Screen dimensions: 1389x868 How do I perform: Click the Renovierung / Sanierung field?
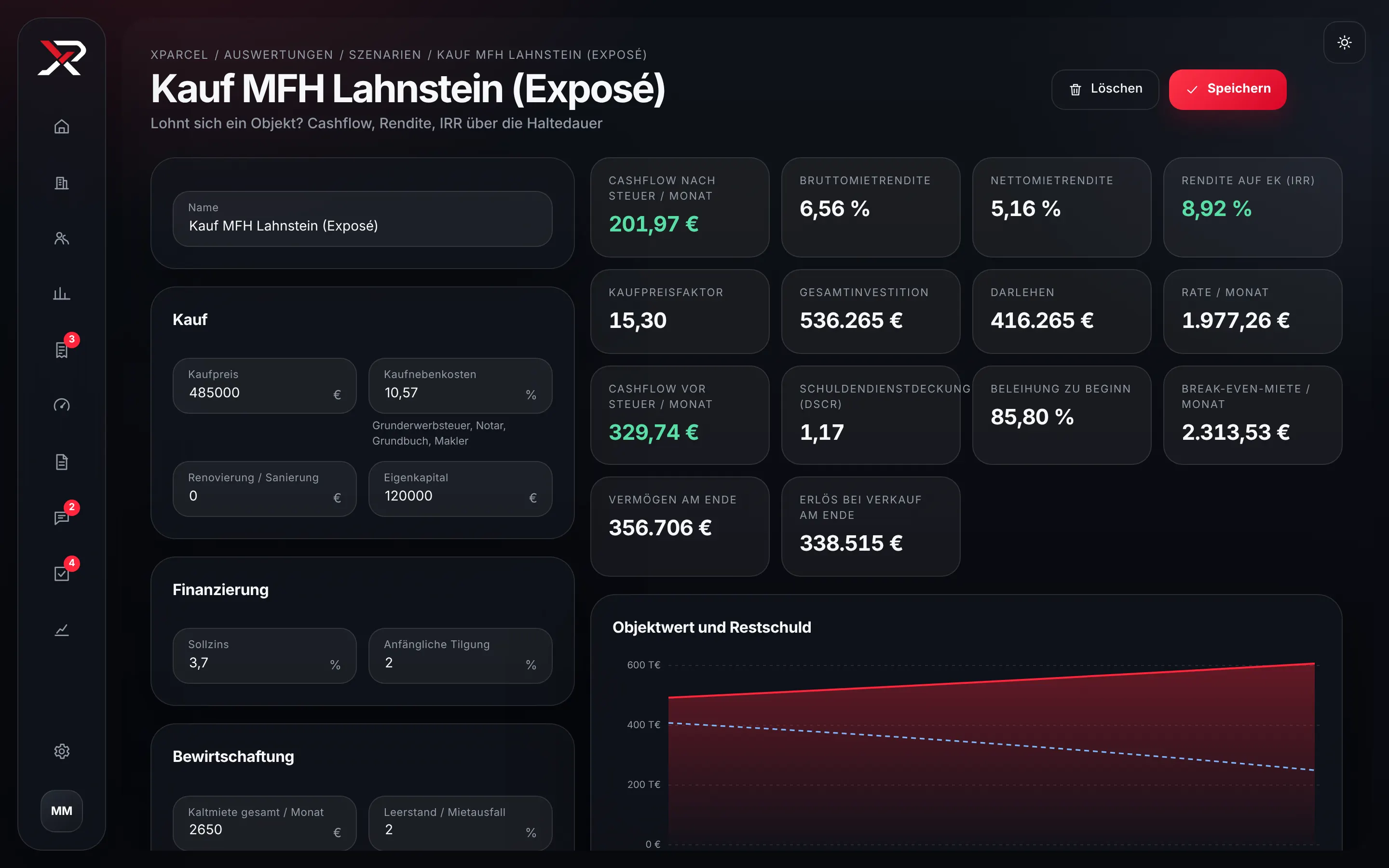[265, 488]
